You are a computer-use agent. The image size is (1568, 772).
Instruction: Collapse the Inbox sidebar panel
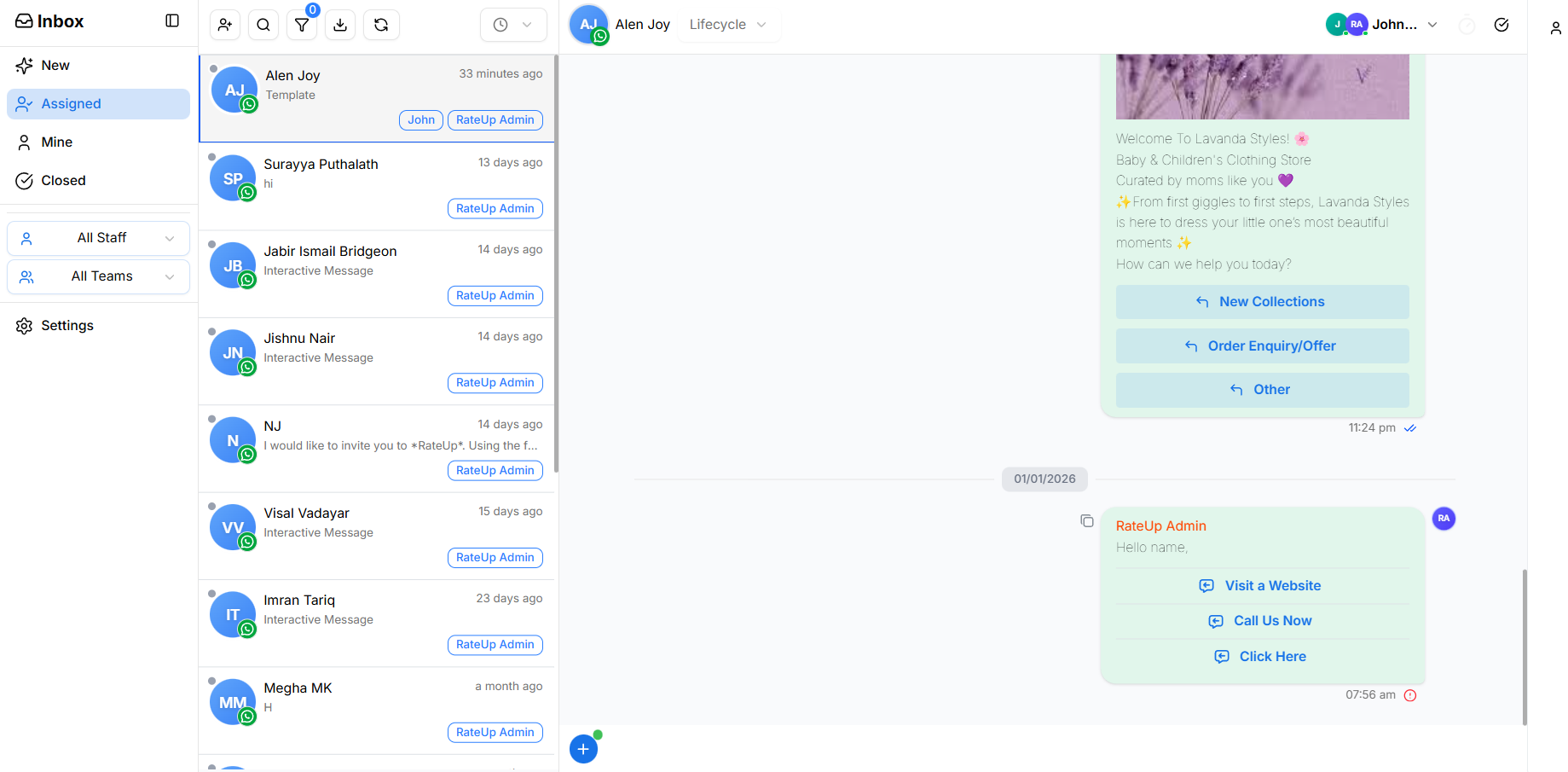coord(172,20)
